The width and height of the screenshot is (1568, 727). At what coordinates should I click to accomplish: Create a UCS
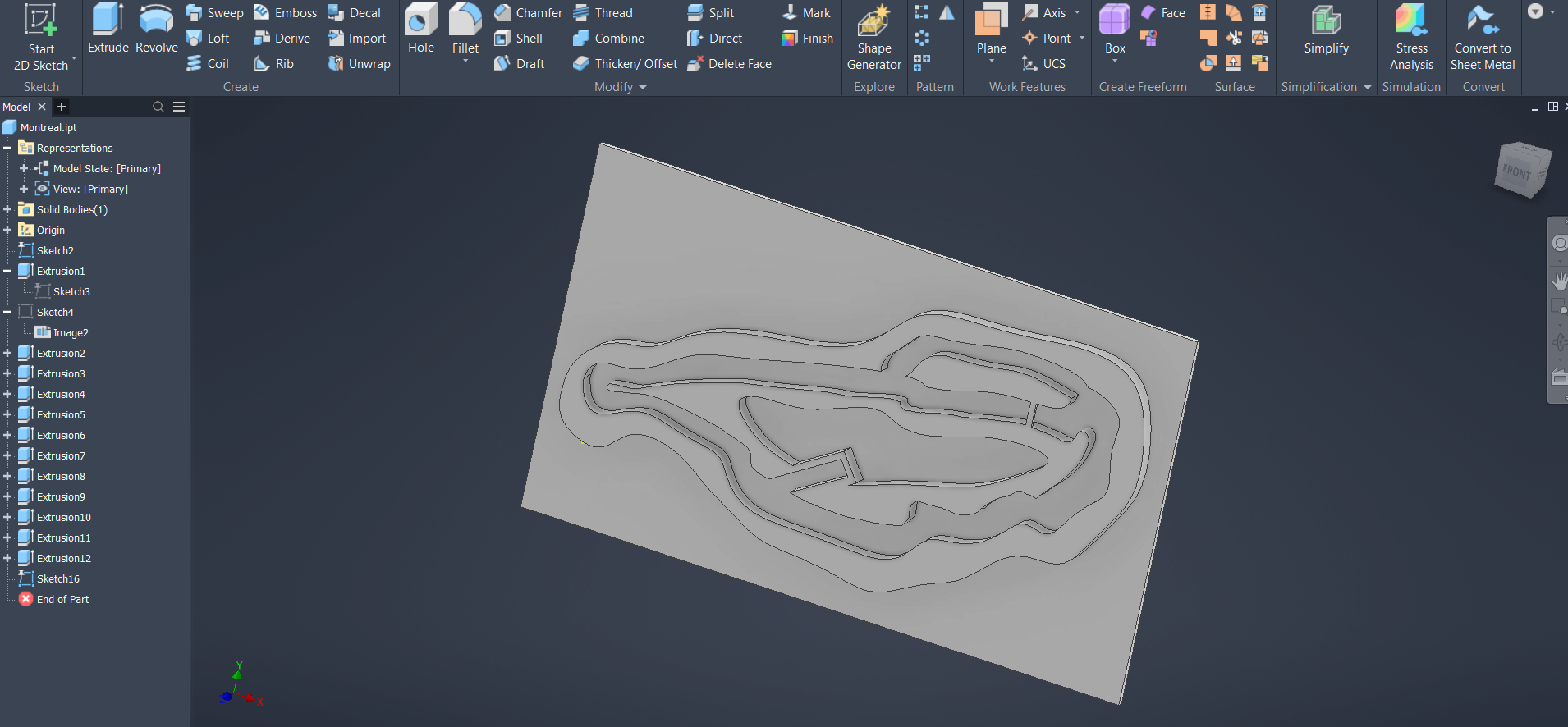point(1043,64)
